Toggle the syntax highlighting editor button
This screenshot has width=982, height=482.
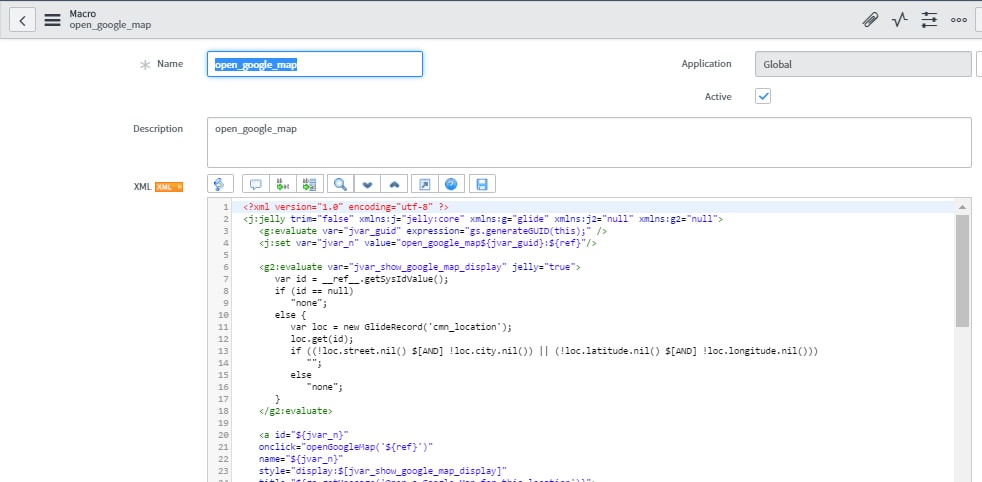click(x=220, y=184)
